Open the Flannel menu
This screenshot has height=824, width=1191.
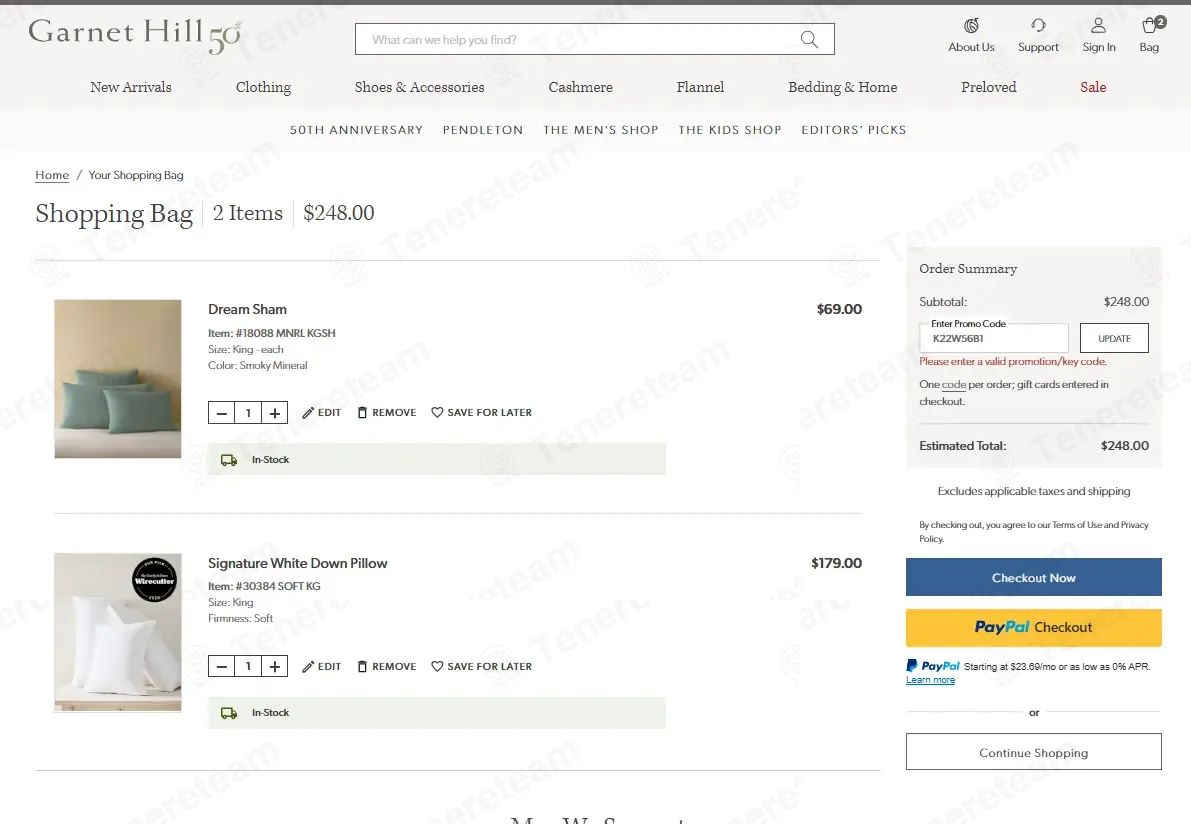tap(700, 87)
